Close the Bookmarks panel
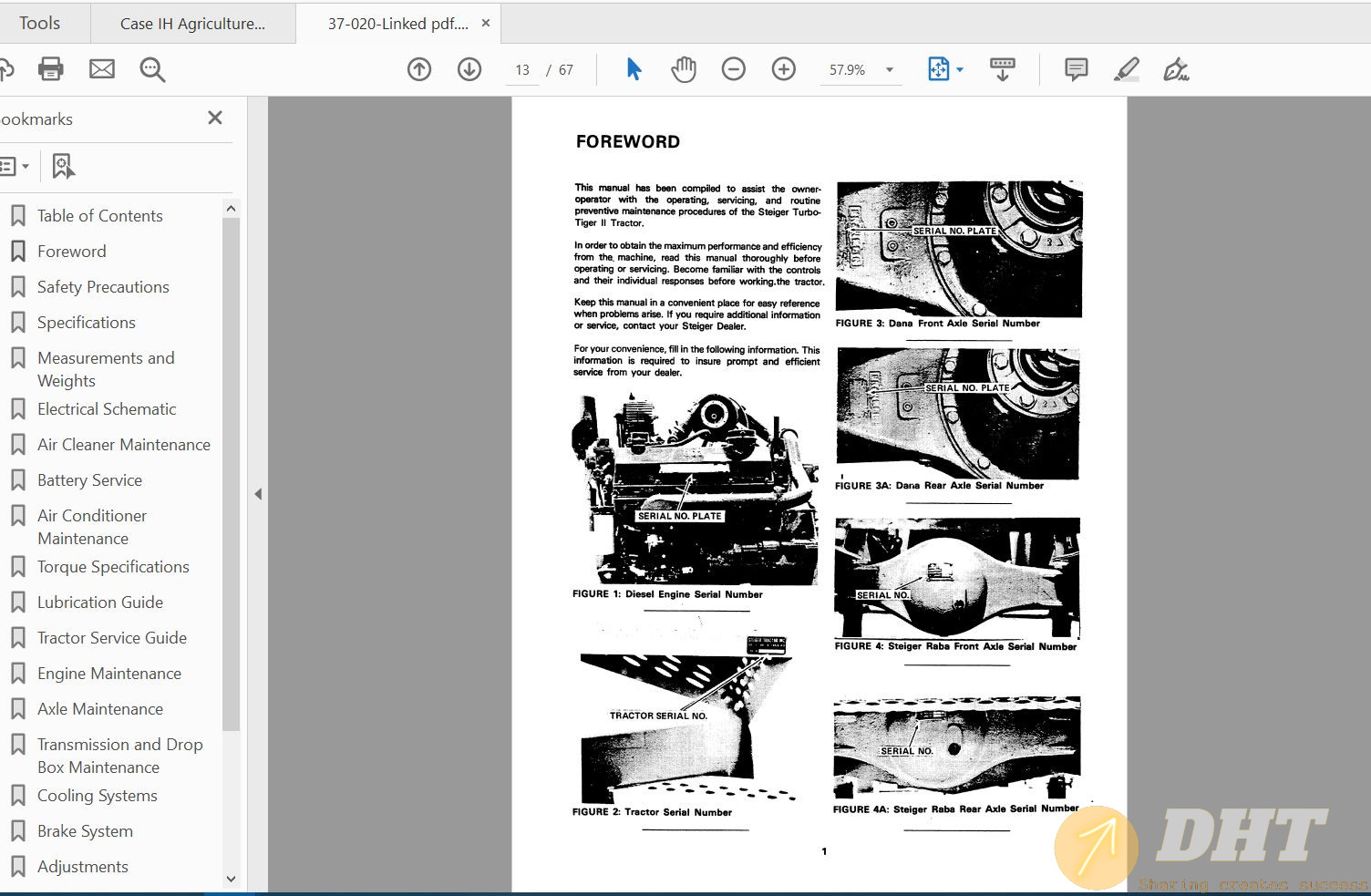This screenshot has height=896, width=1371. pos(215,118)
